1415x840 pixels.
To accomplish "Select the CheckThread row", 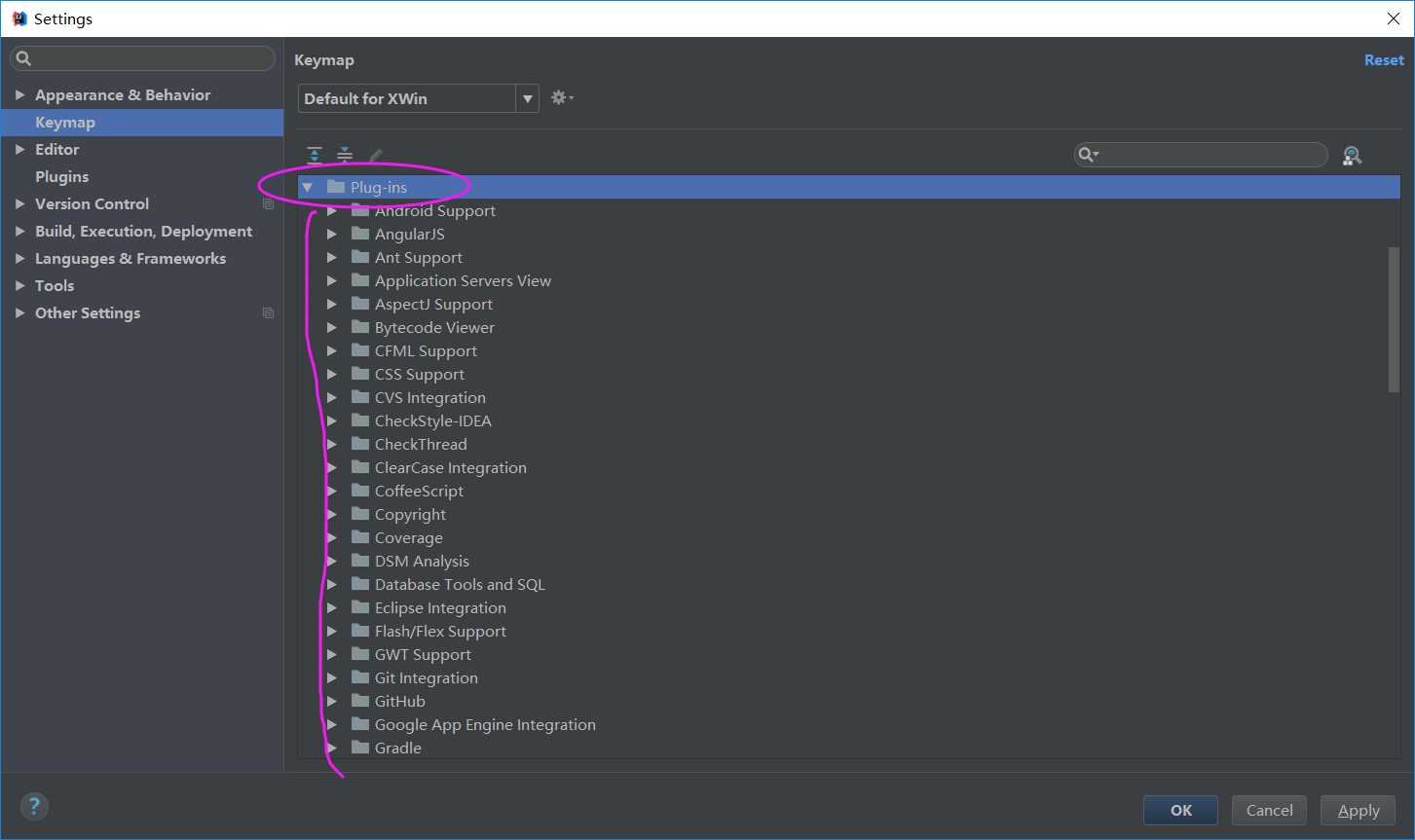I will tap(849, 444).
